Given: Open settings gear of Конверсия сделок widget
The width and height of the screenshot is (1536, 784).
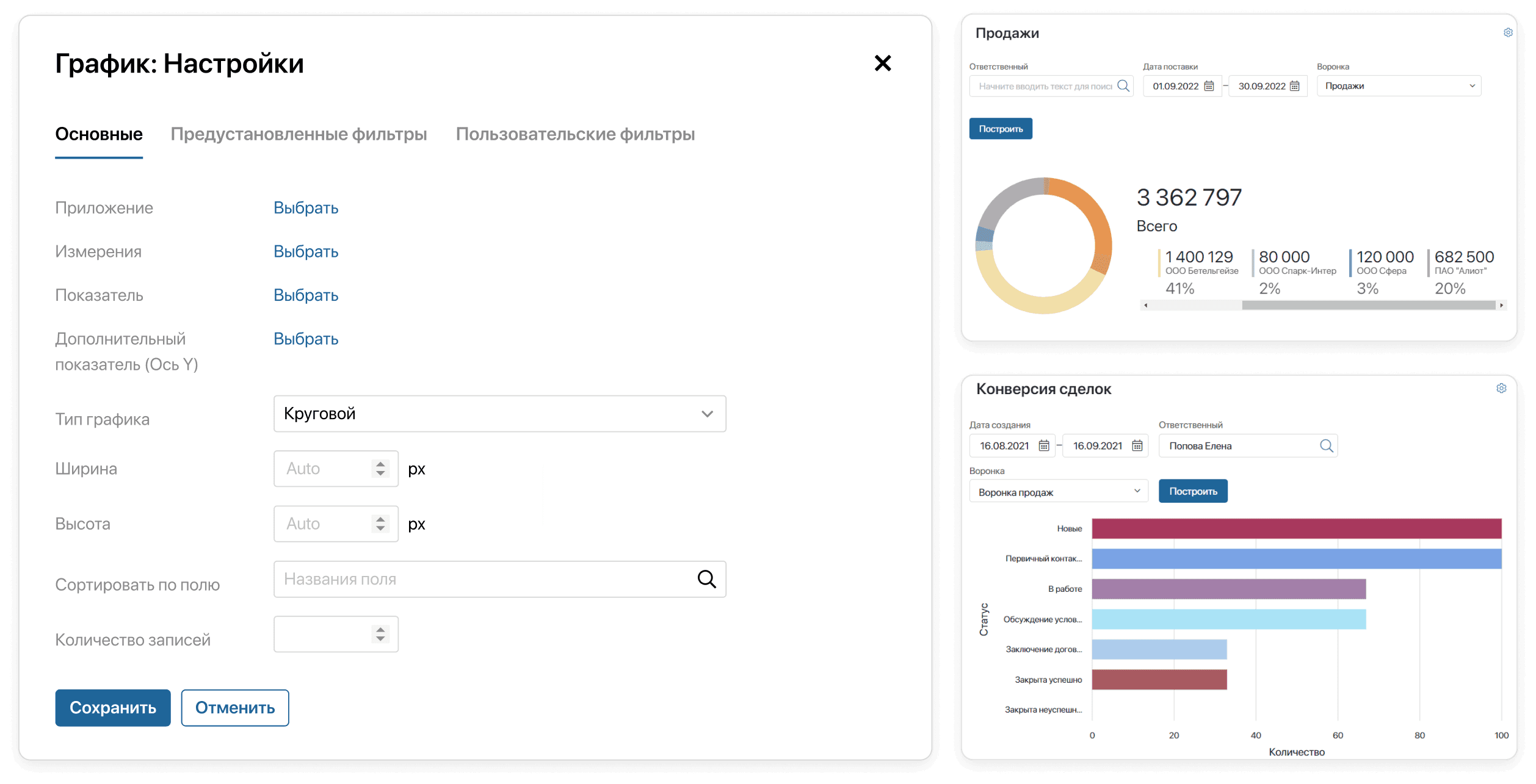Looking at the screenshot, I should pyautogui.click(x=1501, y=388).
